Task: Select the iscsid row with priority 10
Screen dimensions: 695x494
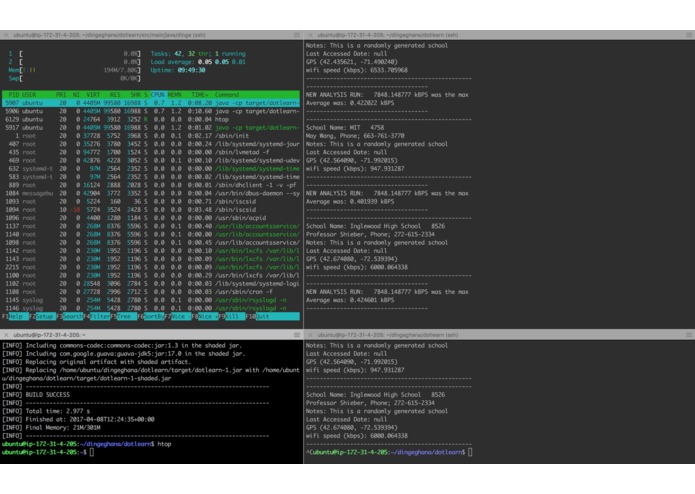Action: 151,210
